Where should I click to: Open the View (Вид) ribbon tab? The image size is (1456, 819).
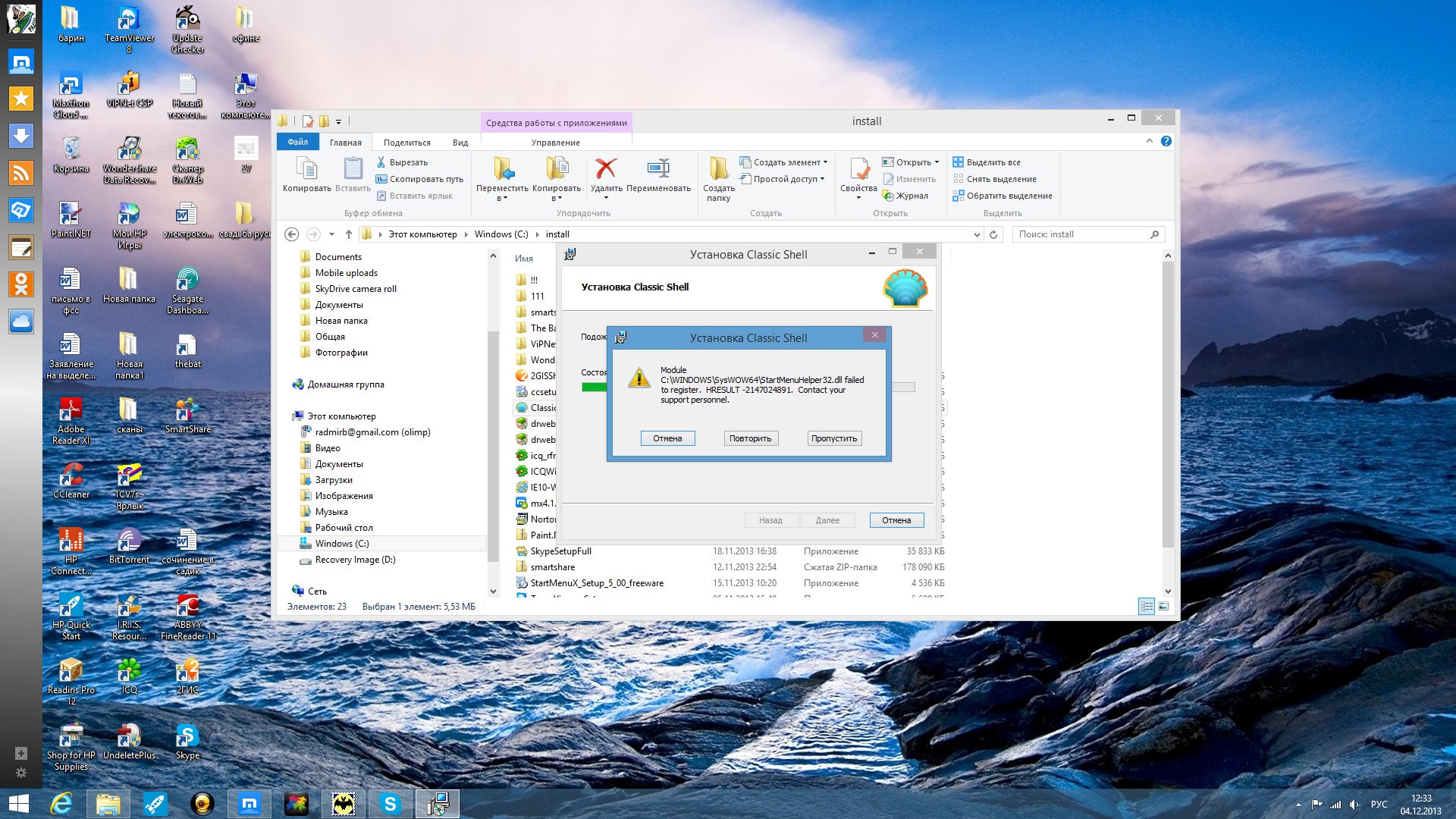[x=460, y=143]
